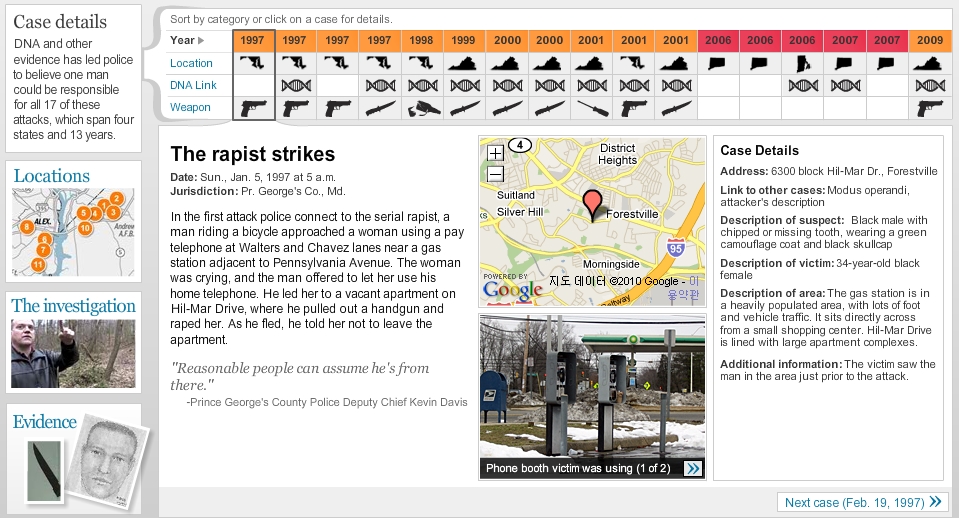This screenshot has width=959, height=518.
Task: Sort cases by DNA Link category
Action: [193, 85]
